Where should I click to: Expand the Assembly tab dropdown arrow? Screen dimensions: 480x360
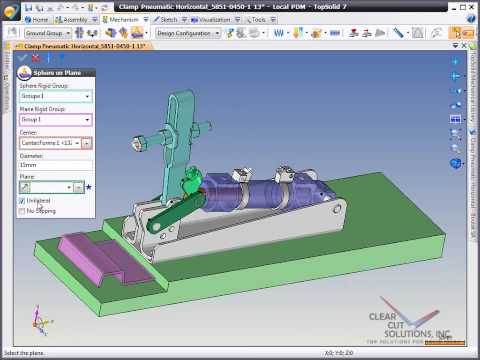pyautogui.click(x=95, y=20)
